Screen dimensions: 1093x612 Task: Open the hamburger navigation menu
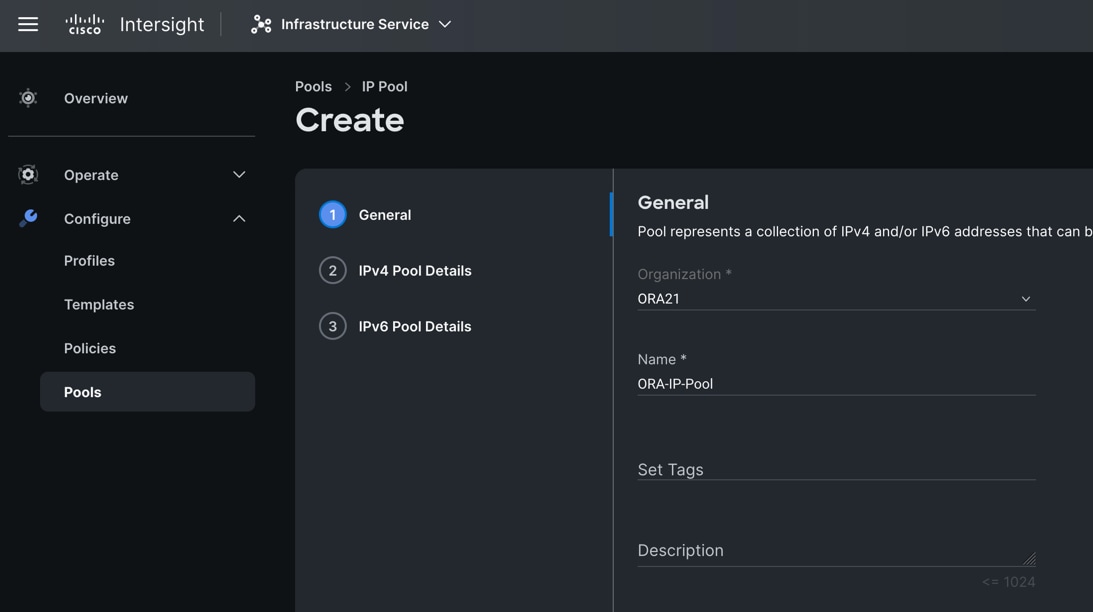click(x=28, y=24)
